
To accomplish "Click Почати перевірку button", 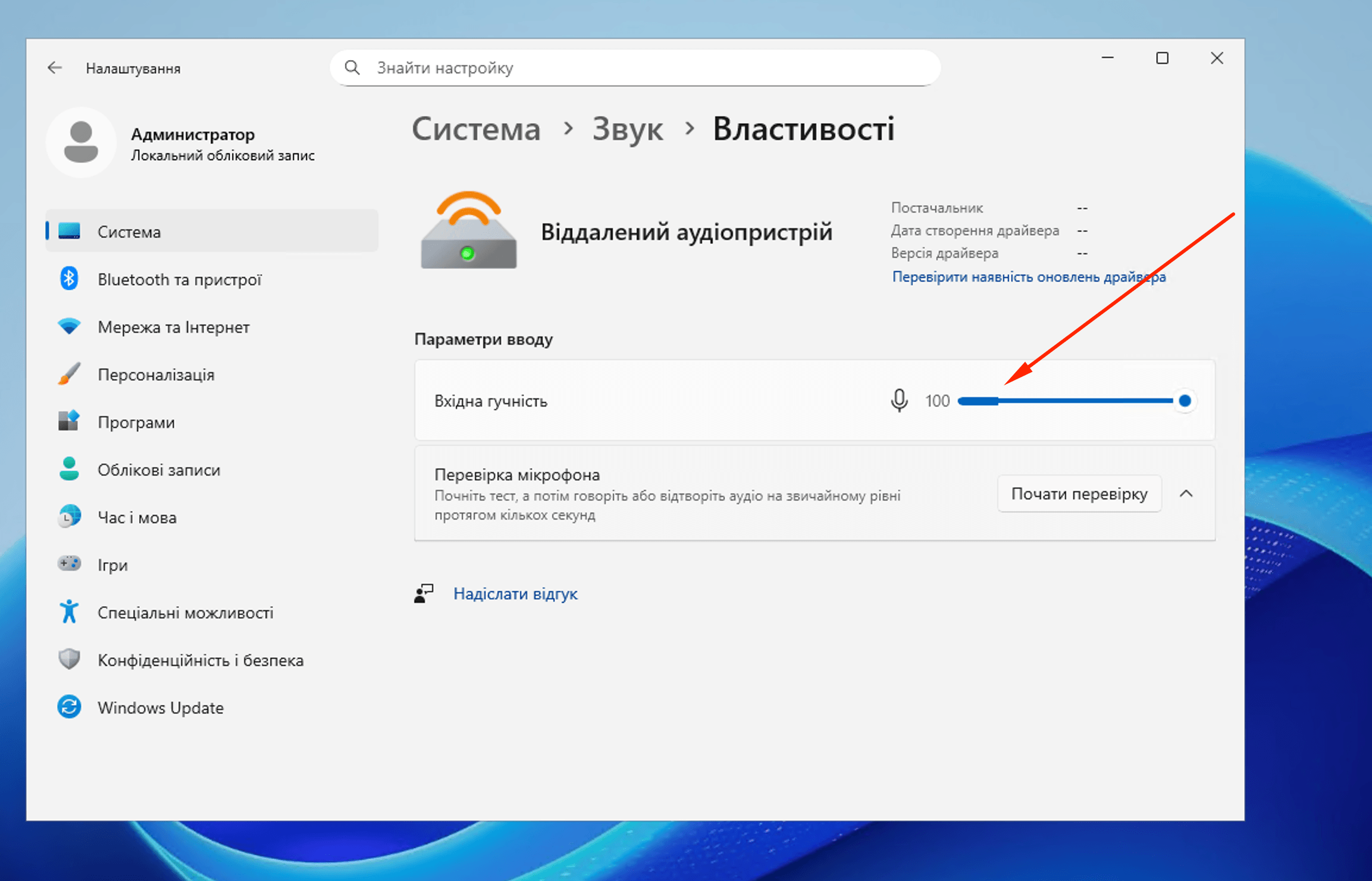I will pos(1079,493).
